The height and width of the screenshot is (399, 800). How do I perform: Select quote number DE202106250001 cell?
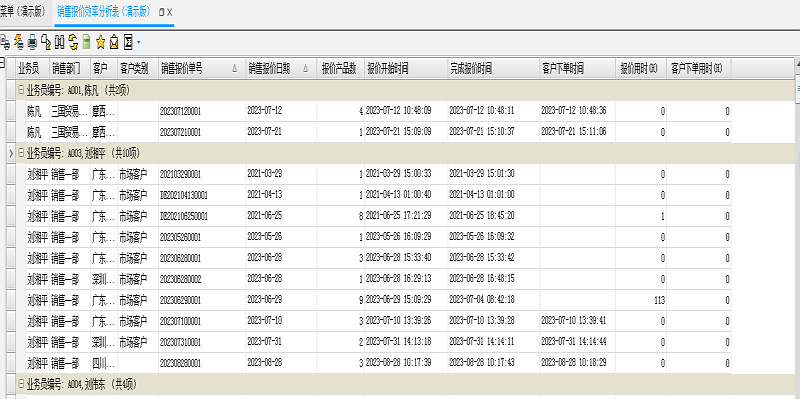coord(202,216)
